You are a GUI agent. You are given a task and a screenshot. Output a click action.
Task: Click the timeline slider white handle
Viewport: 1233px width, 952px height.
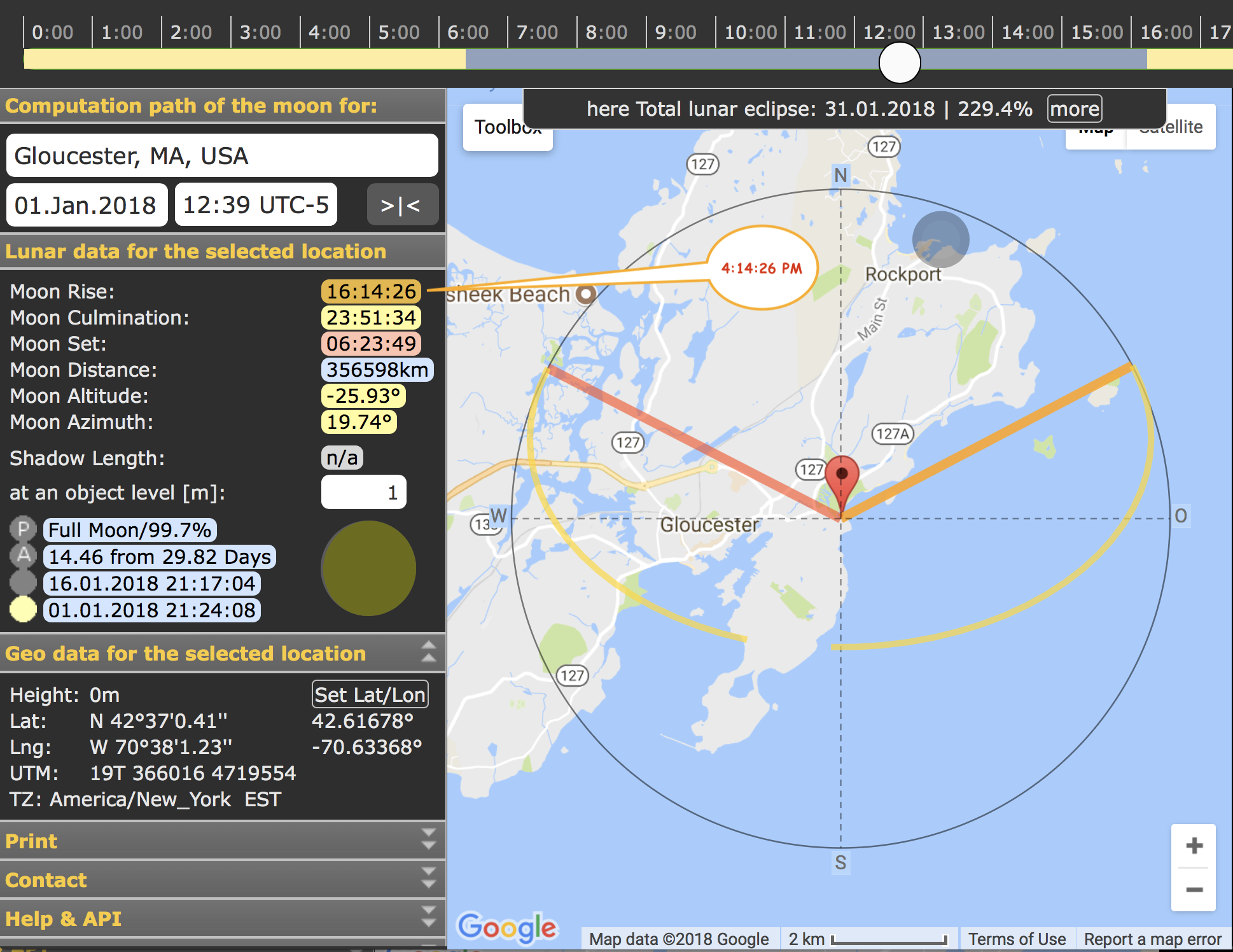[x=899, y=63]
